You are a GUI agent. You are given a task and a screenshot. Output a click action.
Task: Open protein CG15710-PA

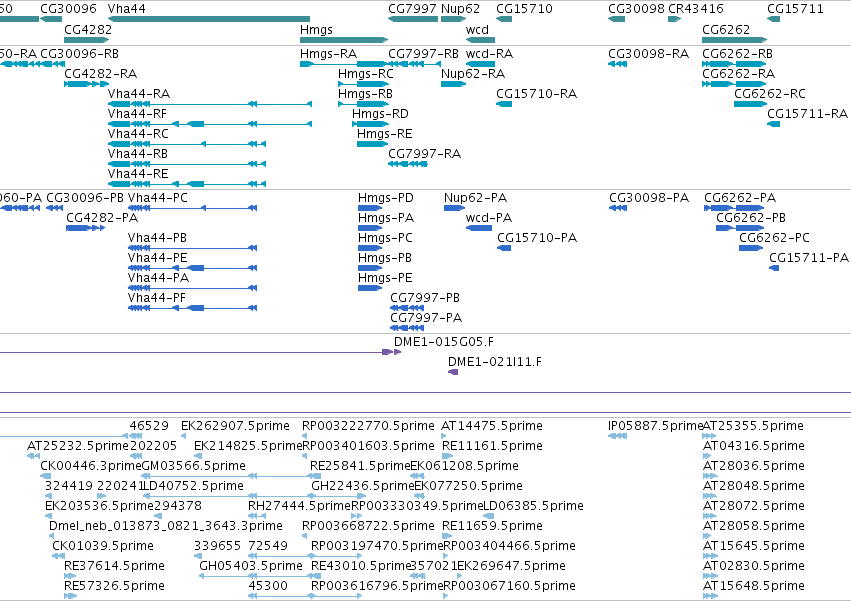[x=504, y=248]
